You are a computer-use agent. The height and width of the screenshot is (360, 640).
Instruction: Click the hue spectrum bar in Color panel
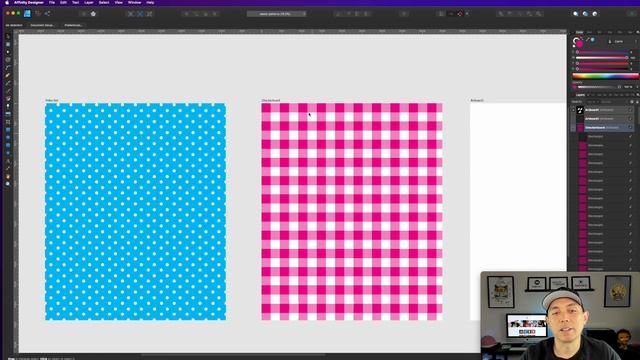605,76
